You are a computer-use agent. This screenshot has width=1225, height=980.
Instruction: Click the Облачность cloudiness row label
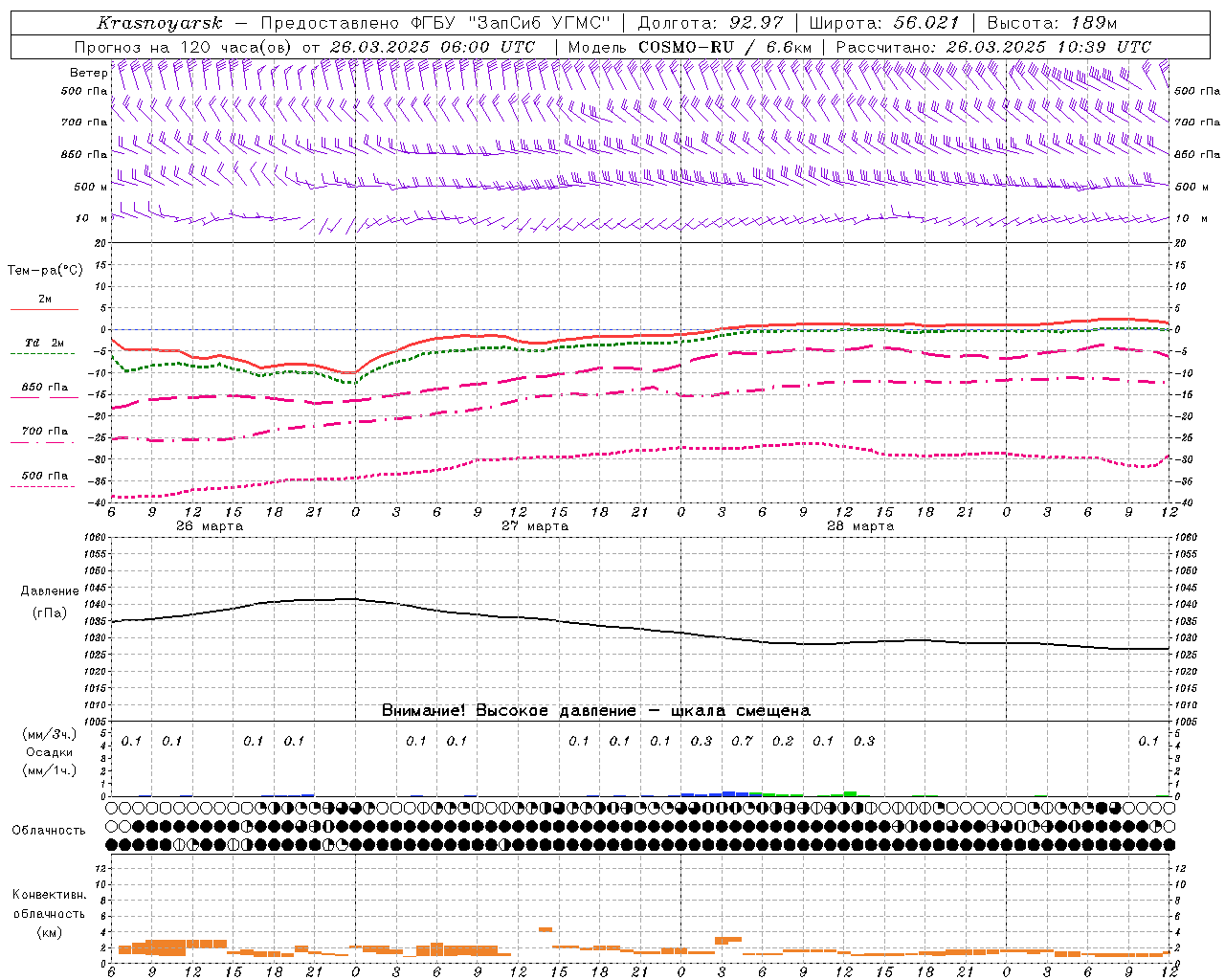(49, 830)
